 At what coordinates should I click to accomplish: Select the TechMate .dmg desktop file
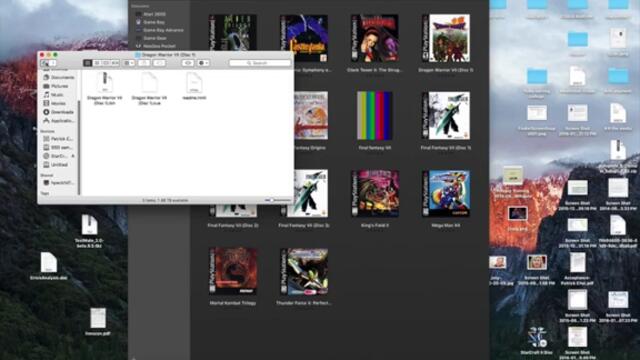pyautogui.click(x=89, y=231)
